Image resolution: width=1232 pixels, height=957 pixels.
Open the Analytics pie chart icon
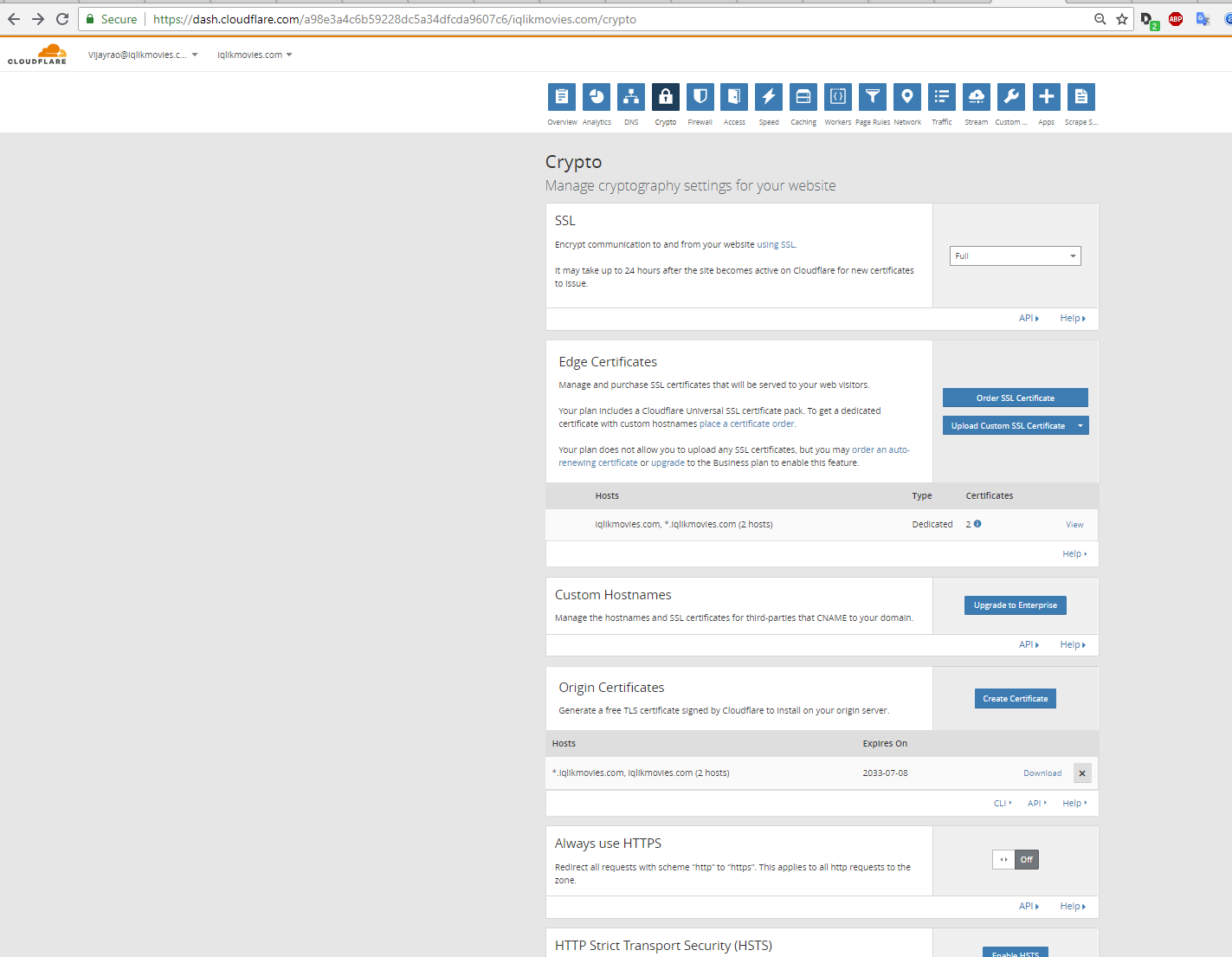tap(597, 97)
